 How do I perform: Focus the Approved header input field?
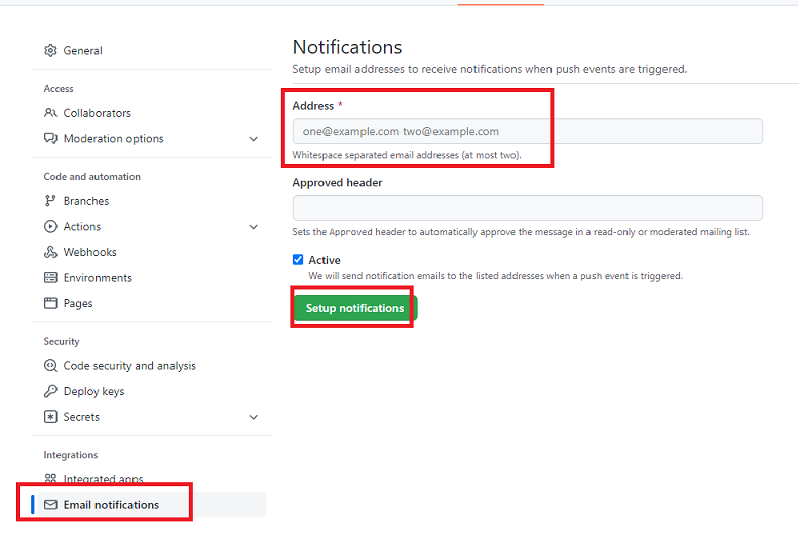(x=528, y=208)
